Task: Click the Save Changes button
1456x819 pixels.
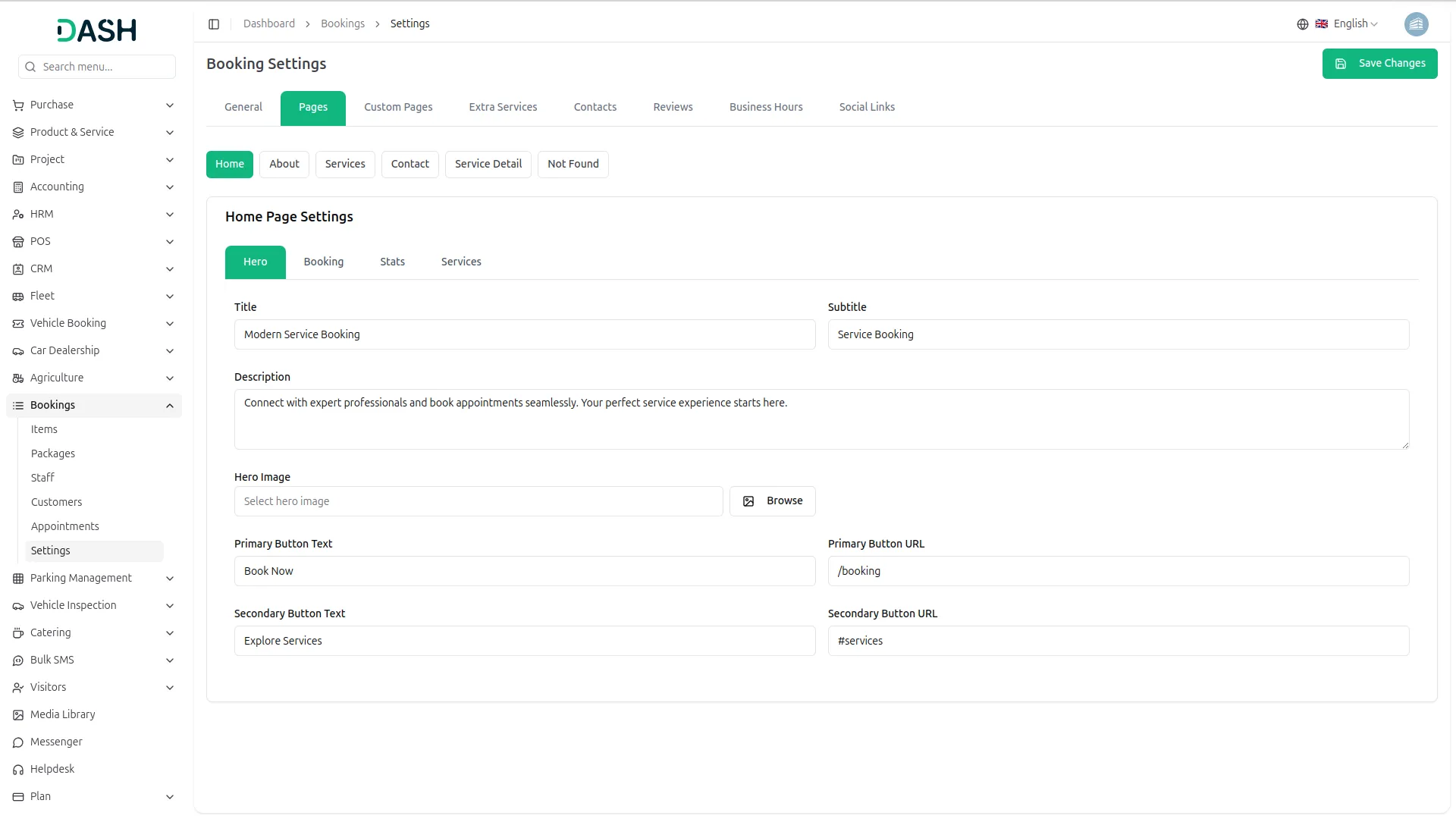Action: point(1379,64)
